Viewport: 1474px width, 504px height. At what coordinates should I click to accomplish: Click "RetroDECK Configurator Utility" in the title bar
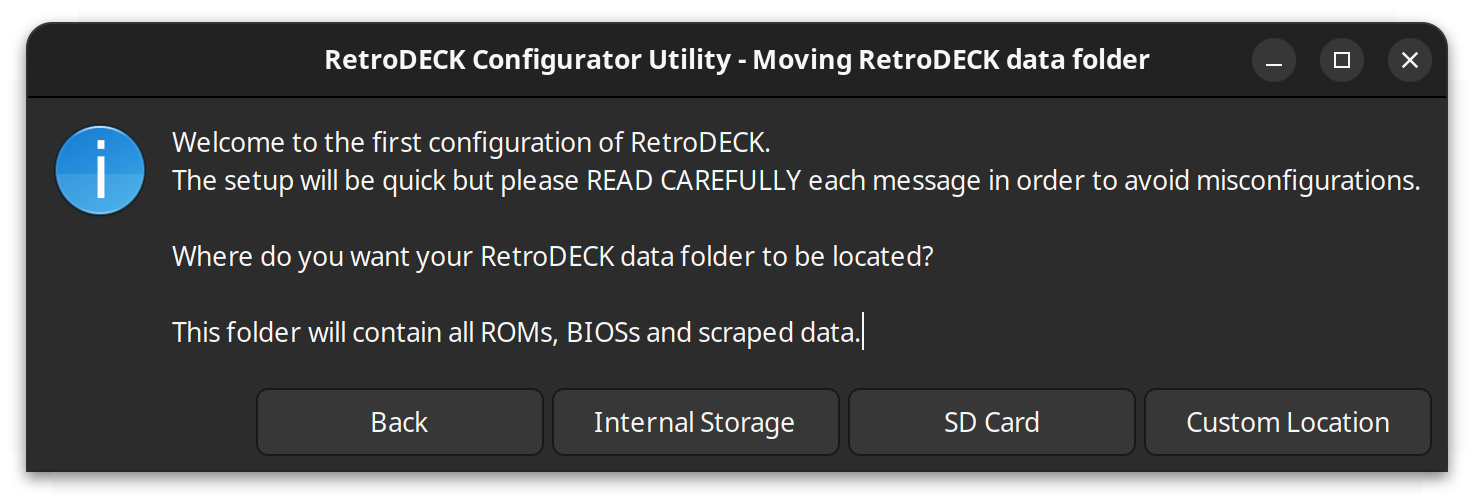(527, 60)
